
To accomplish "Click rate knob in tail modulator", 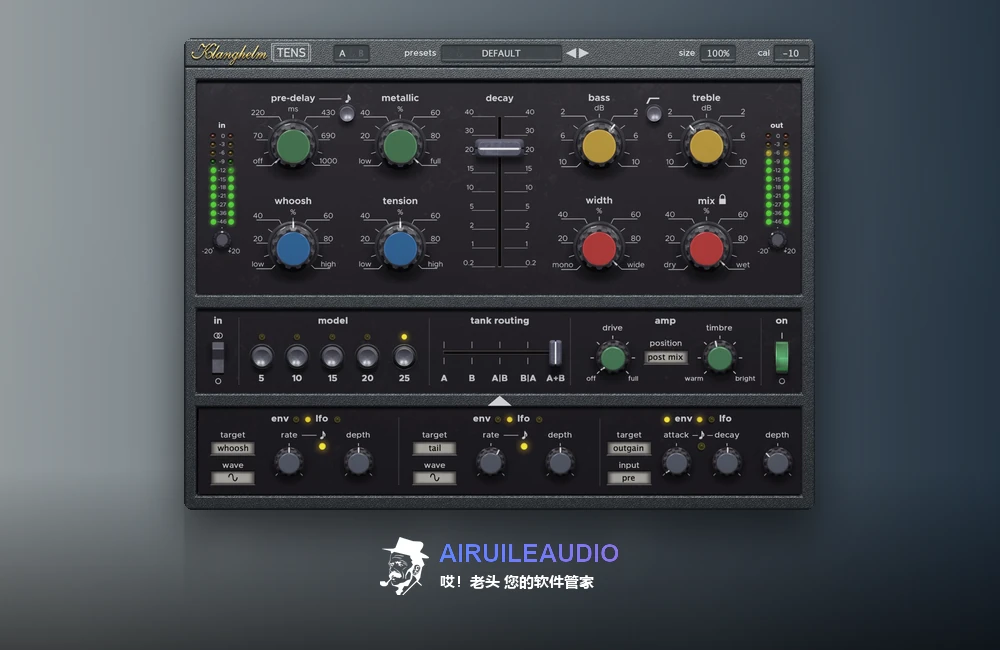I will (x=490, y=462).
